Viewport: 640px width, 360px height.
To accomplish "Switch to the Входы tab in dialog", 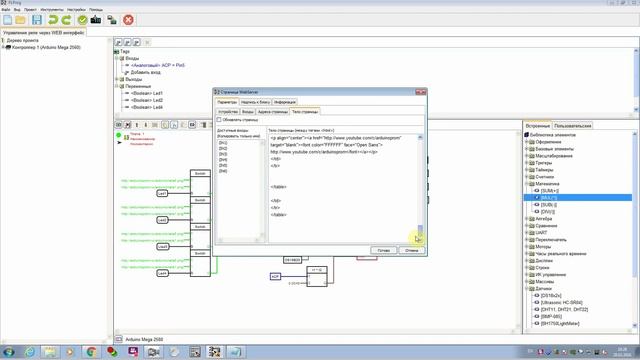I will [248, 111].
